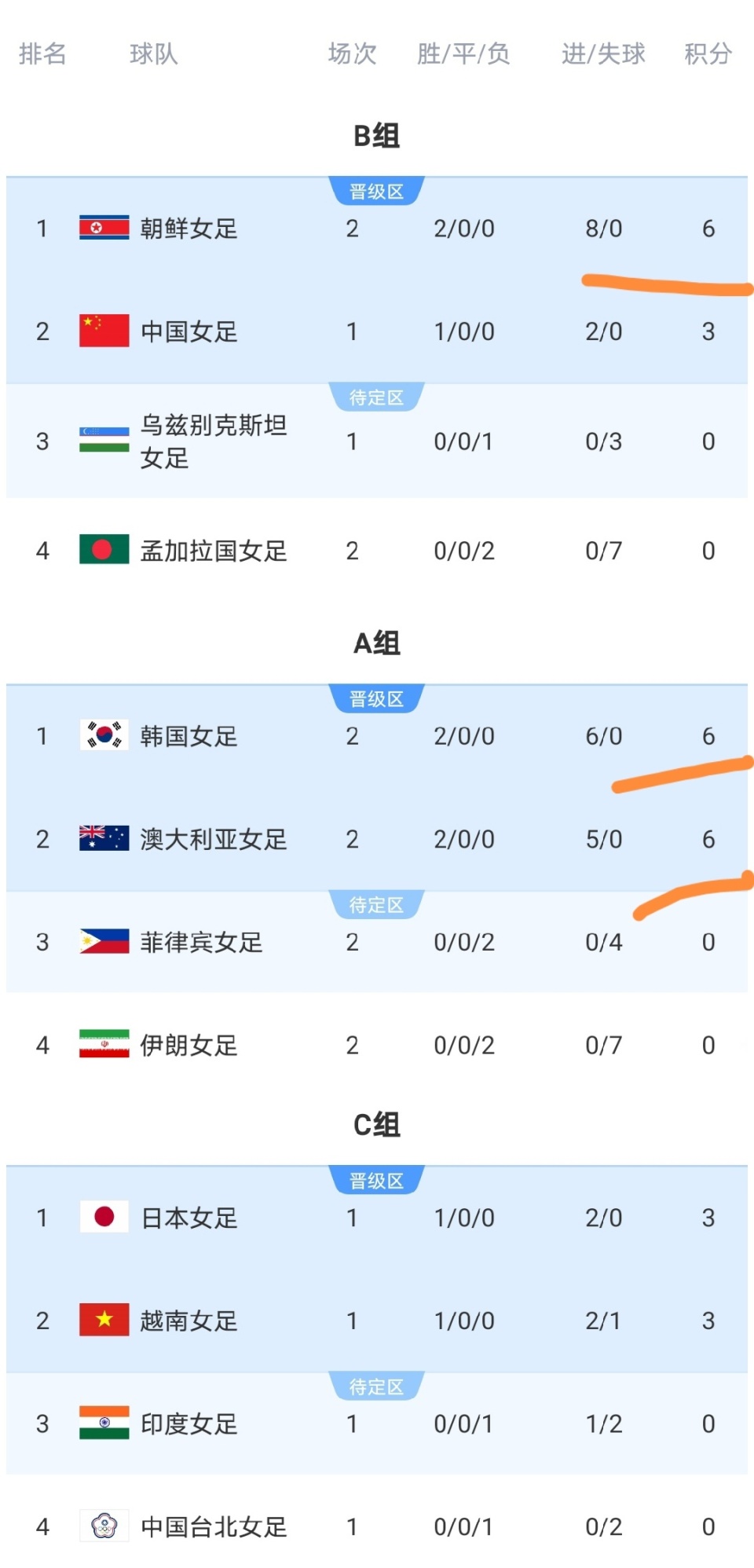754x1568 pixels.
Task: Tap the 积分 column header
Action: coord(708,53)
